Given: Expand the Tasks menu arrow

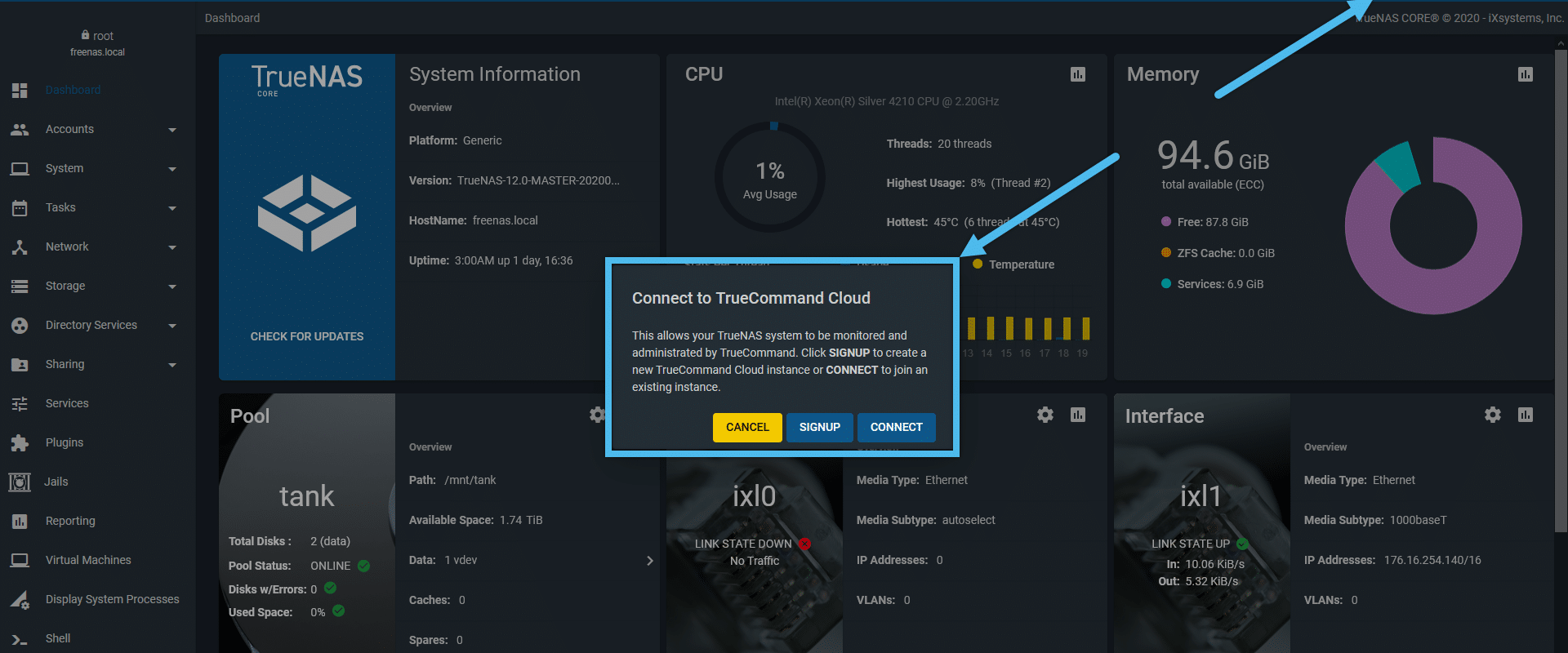Looking at the screenshot, I should [x=172, y=208].
